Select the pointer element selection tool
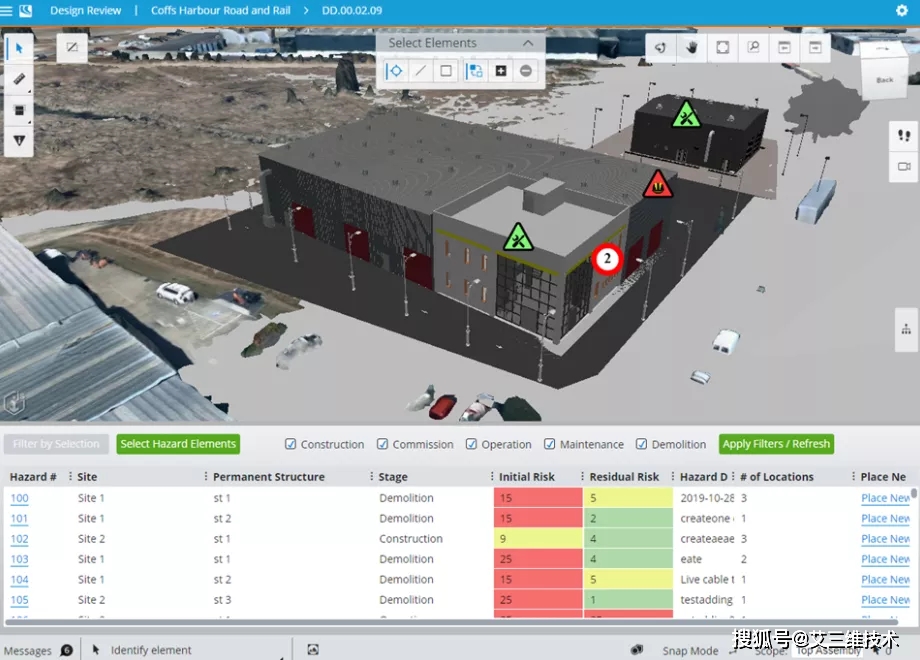920x660 pixels. pyautogui.click(x=19, y=48)
